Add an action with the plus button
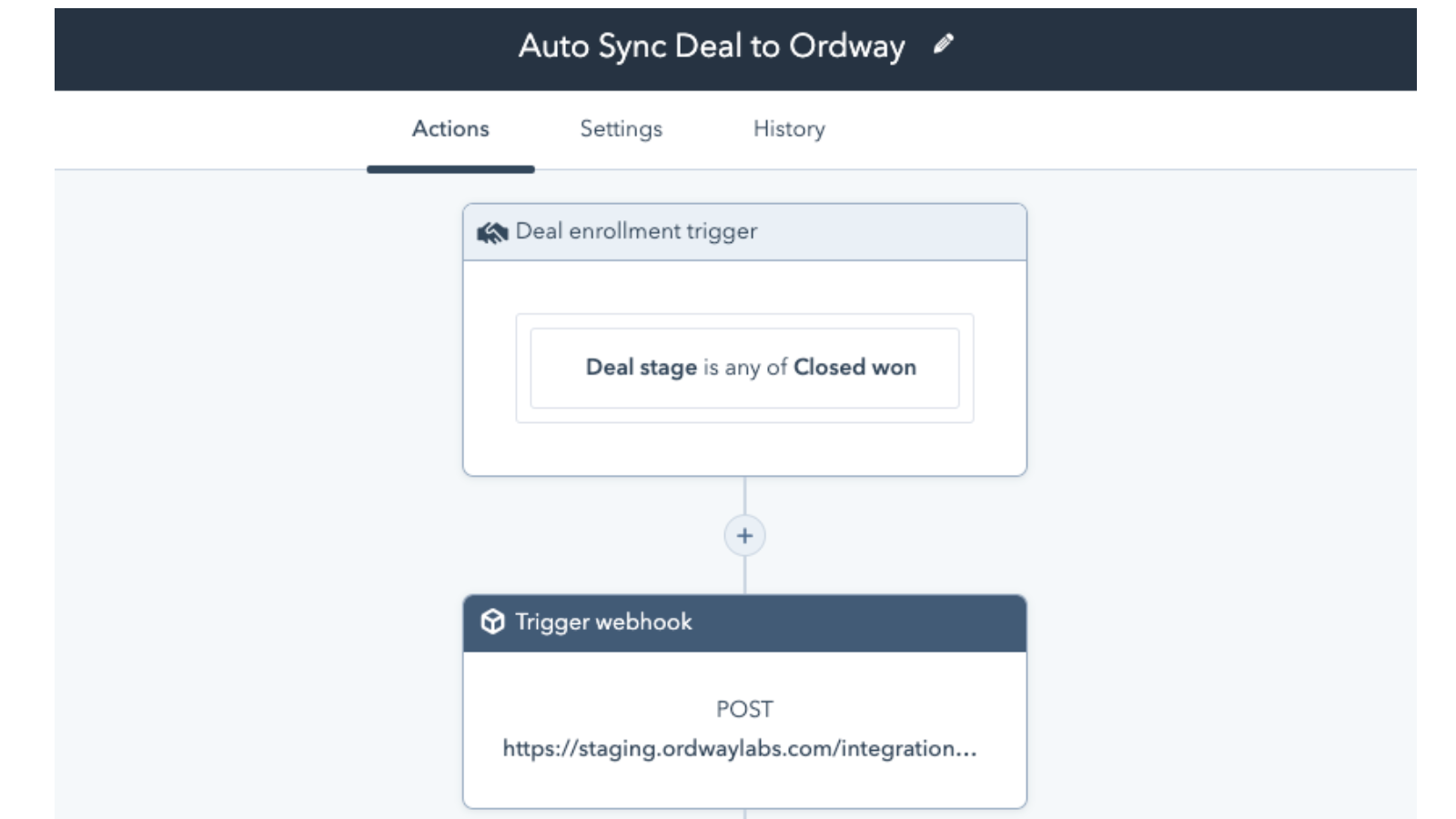The height and width of the screenshot is (819, 1456). [x=744, y=535]
